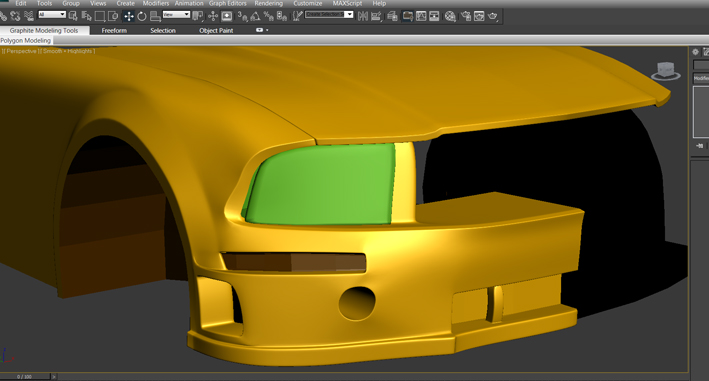The image size is (709, 381).
Task: Activate Select and Manipulate tool
Action: 213,16
